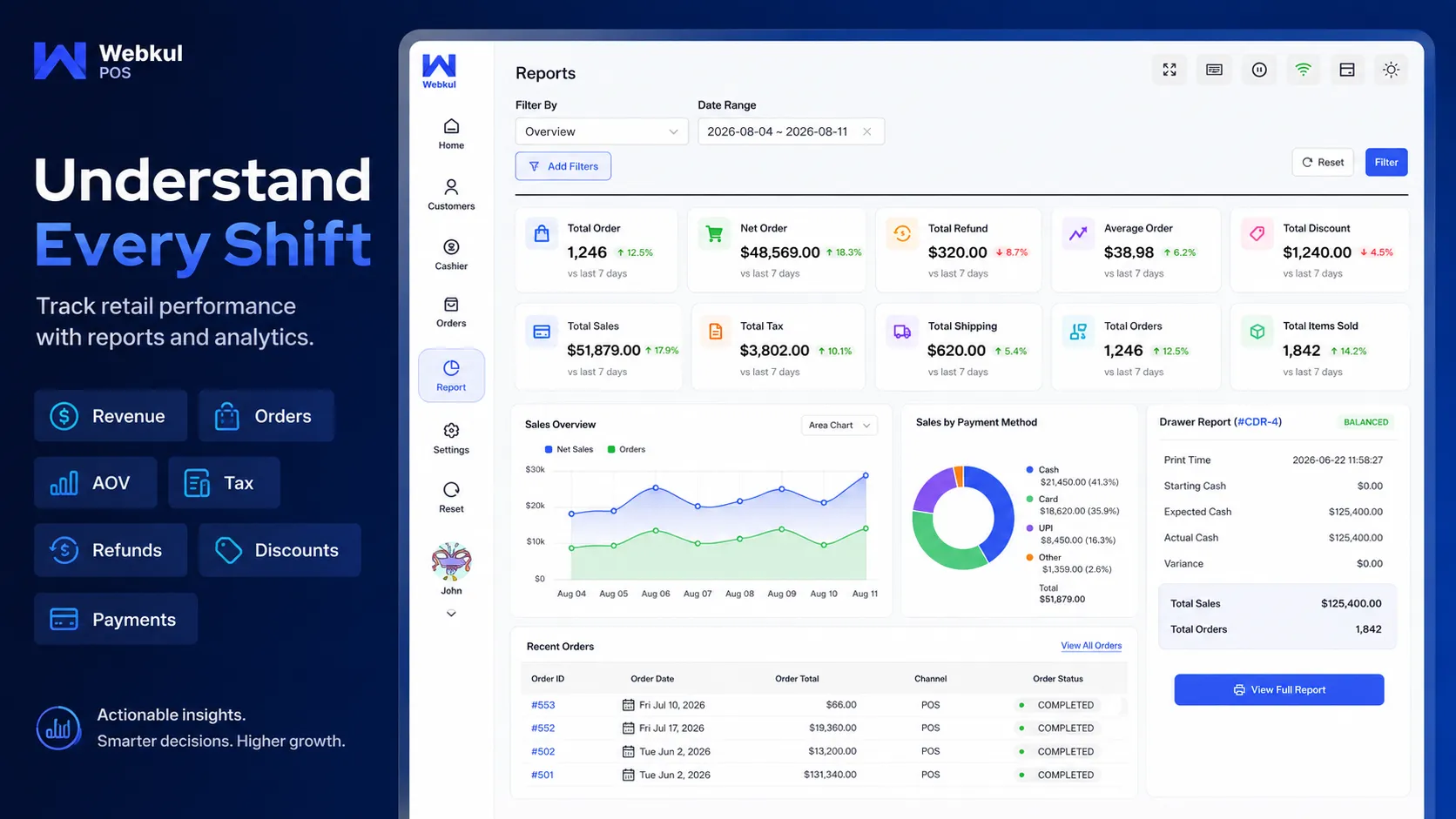The width and height of the screenshot is (1456, 819).
Task: Go to Home in sidebar
Action: [451, 134]
